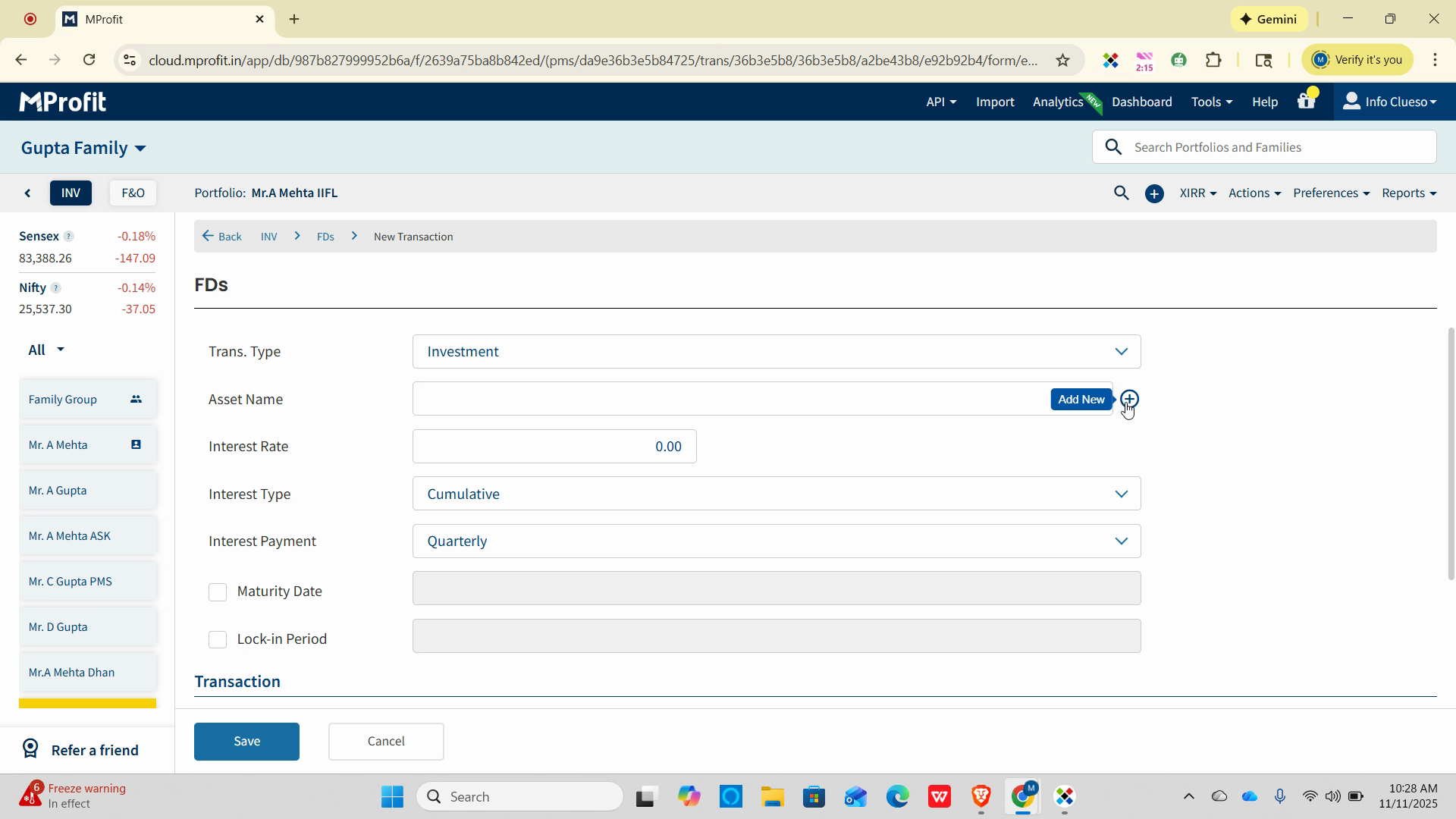Click the MProfit logo
The width and height of the screenshot is (1456, 819).
(x=62, y=102)
